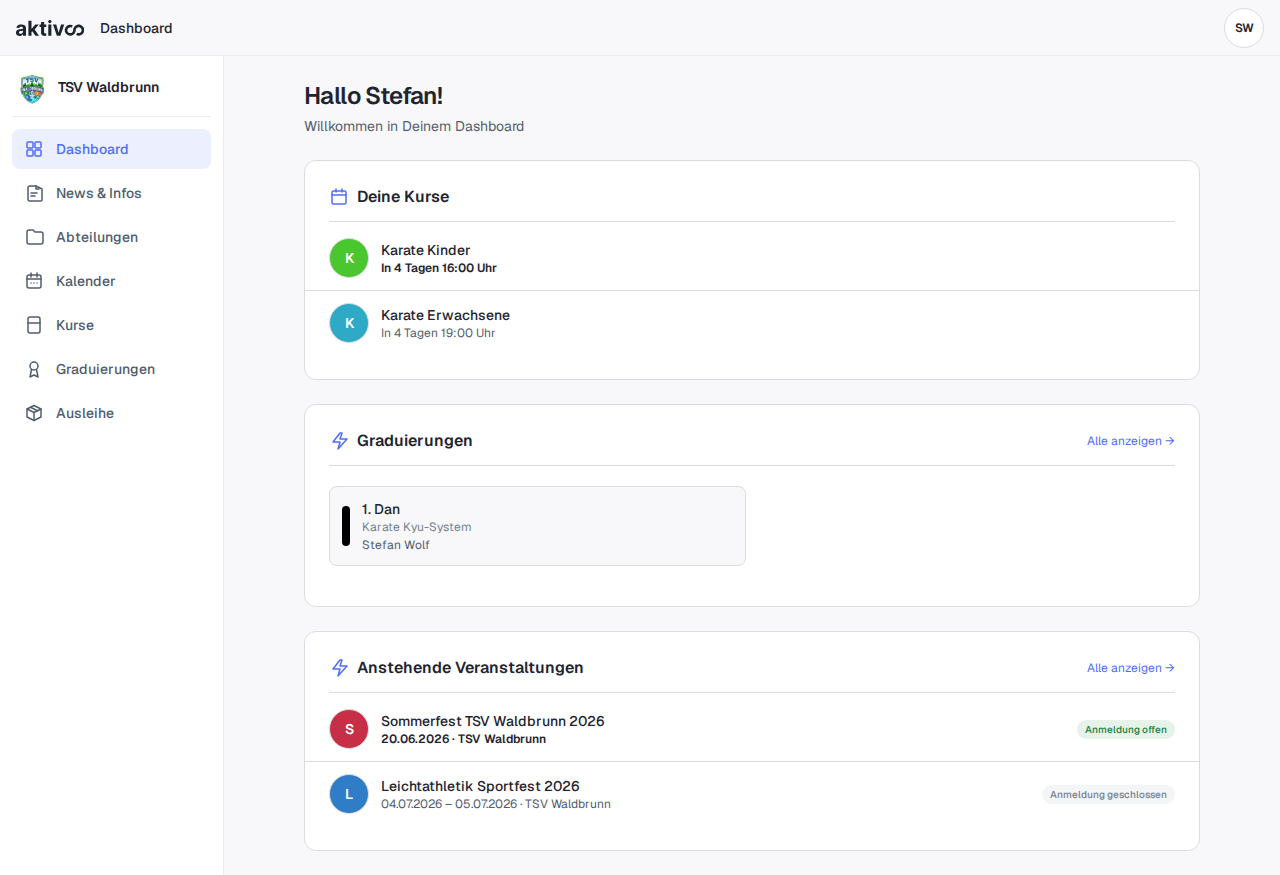Click the calendar icon beside Deine Kurse
1280x875 pixels.
tap(339, 197)
